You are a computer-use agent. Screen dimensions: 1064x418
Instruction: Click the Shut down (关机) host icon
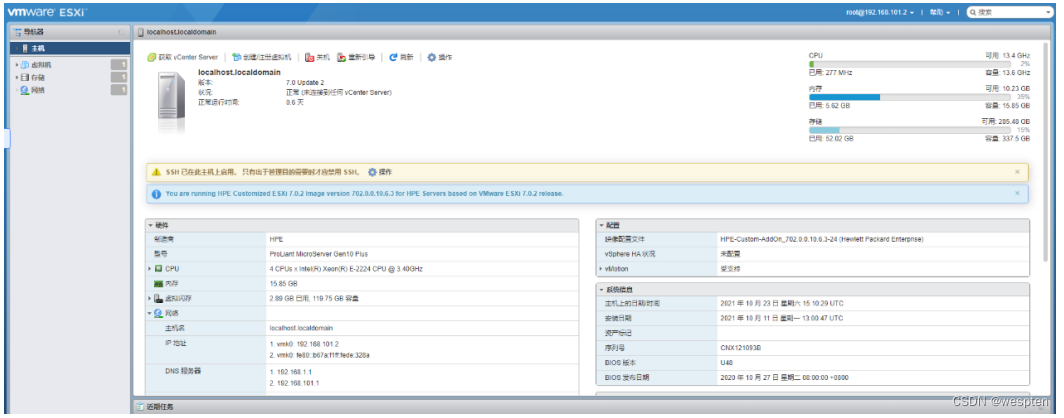tap(310, 57)
